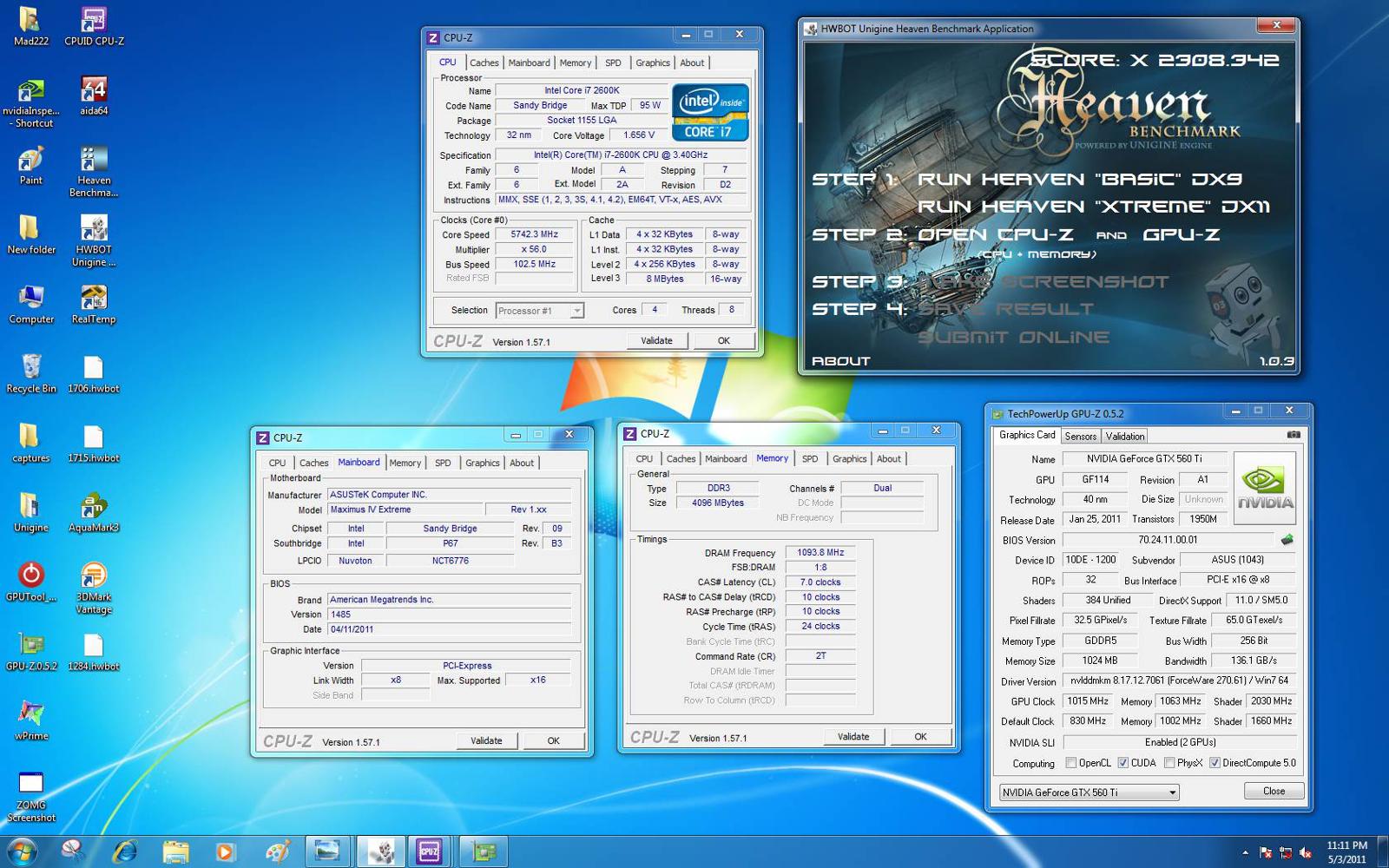
Task: Click ABOUT in Heaven Benchmark window
Action: (840, 360)
